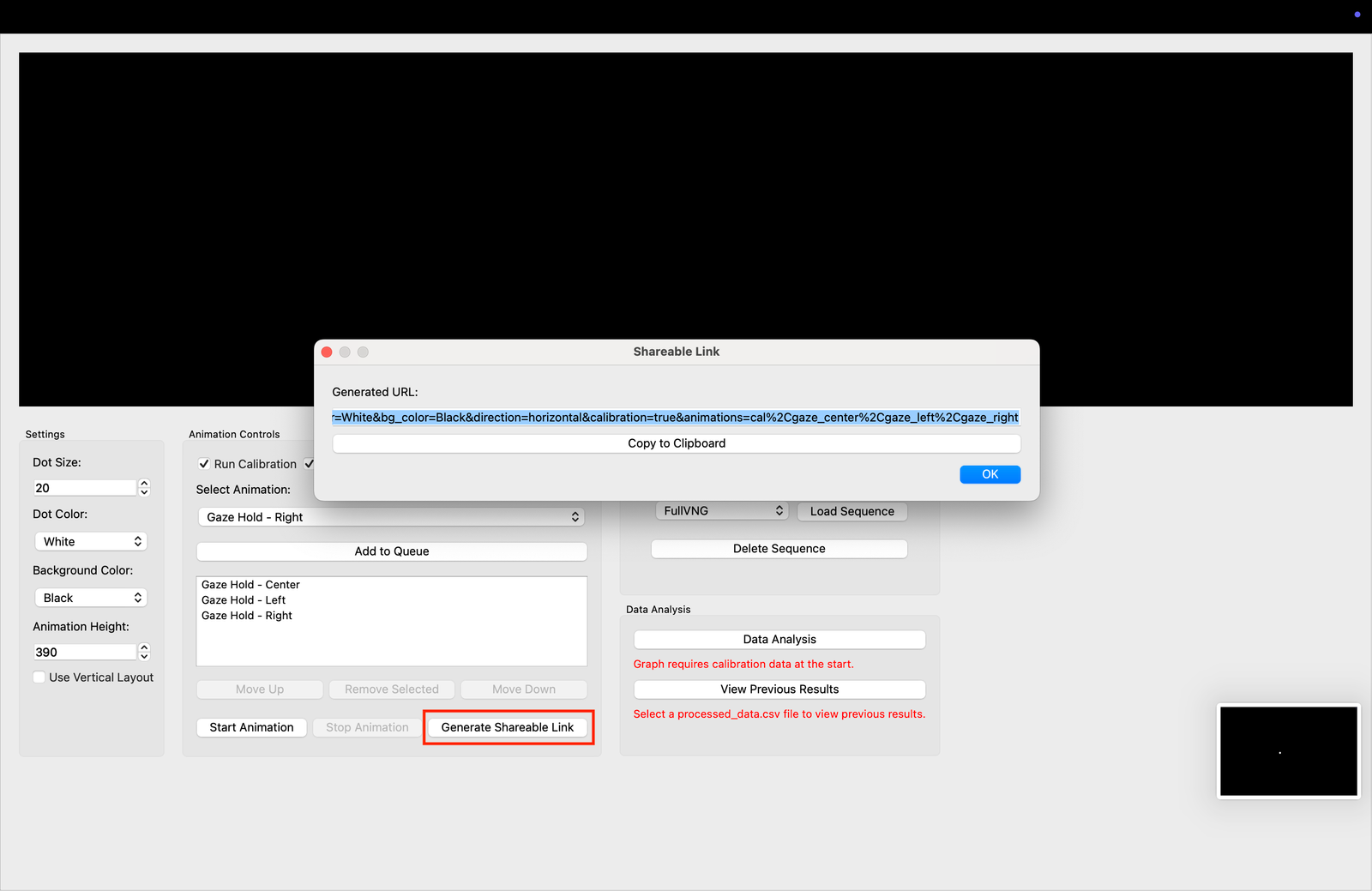Click Start Animation button

(251, 727)
